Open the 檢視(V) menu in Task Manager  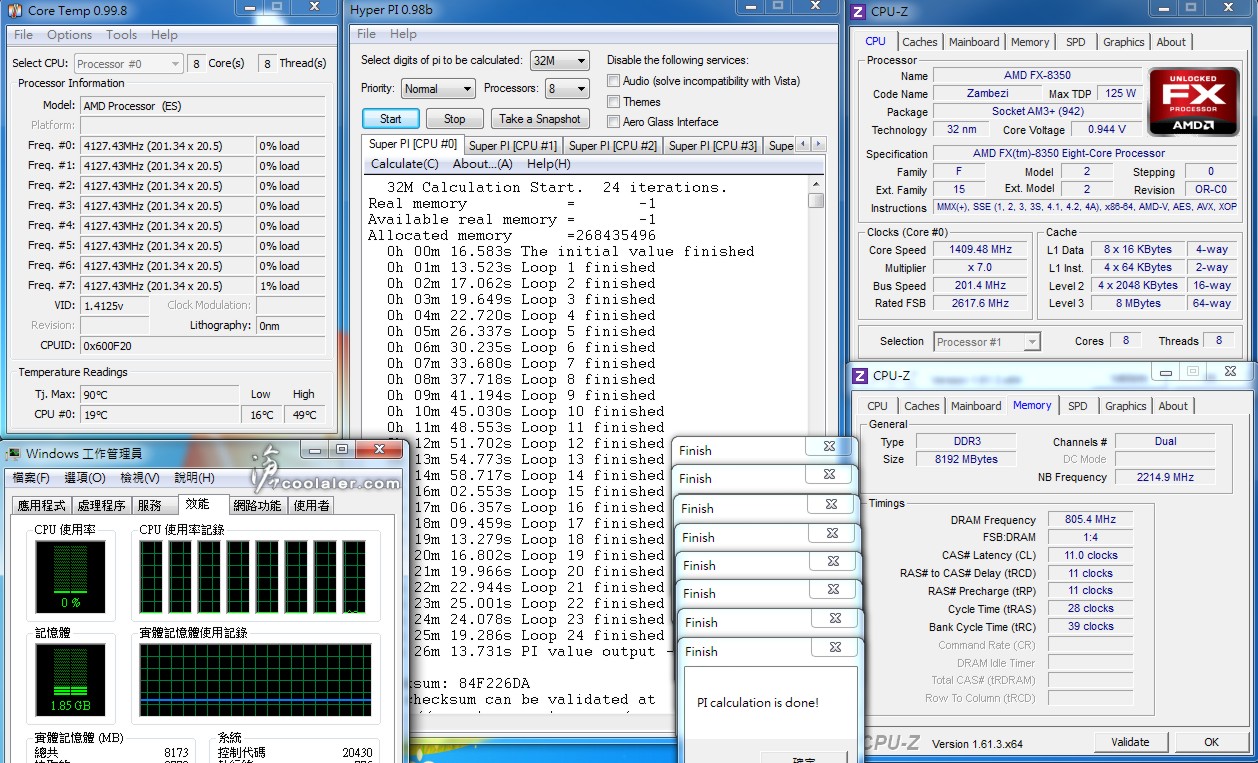[x=140, y=478]
